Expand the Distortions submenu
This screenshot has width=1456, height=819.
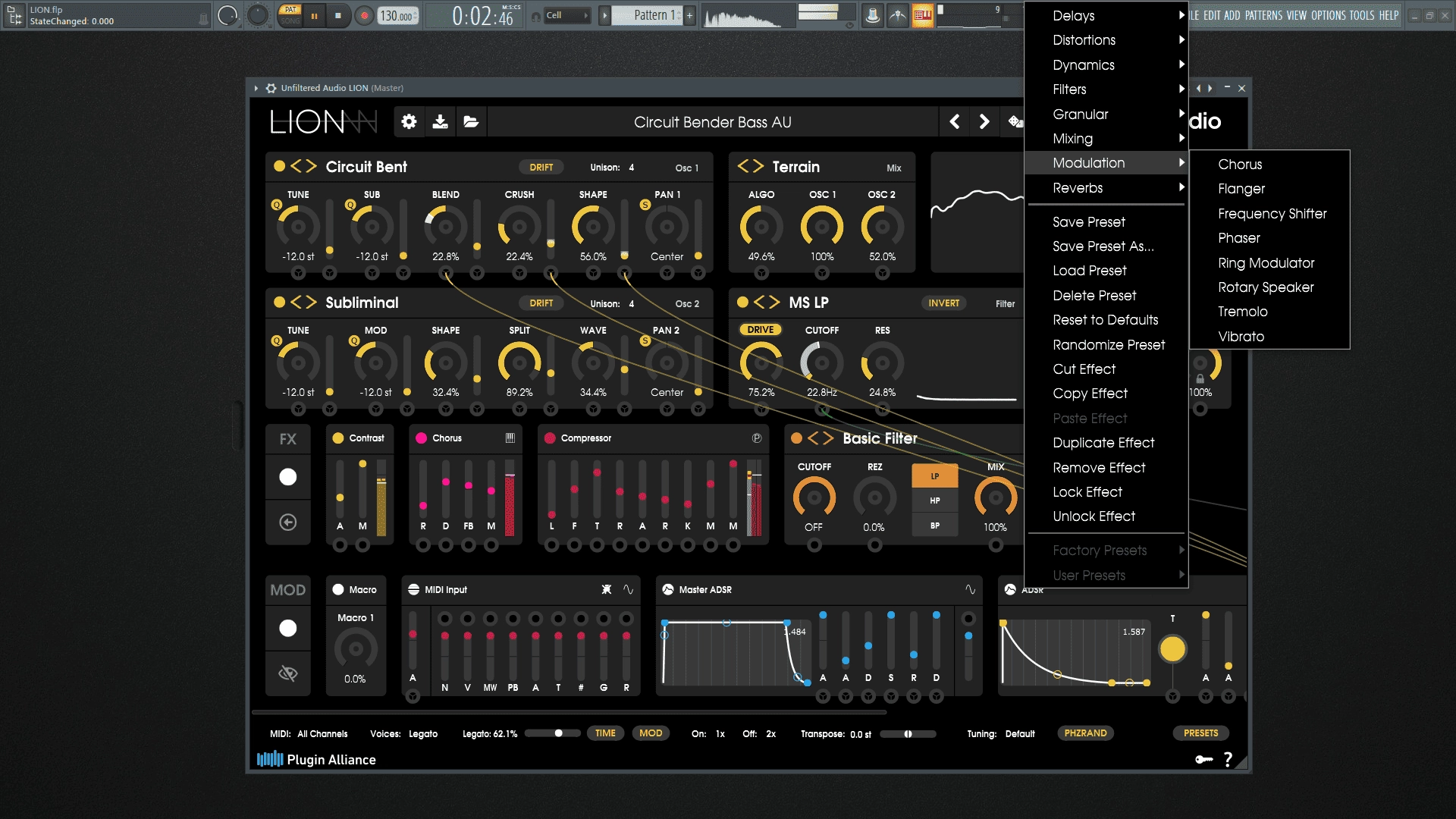click(1106, 40)
